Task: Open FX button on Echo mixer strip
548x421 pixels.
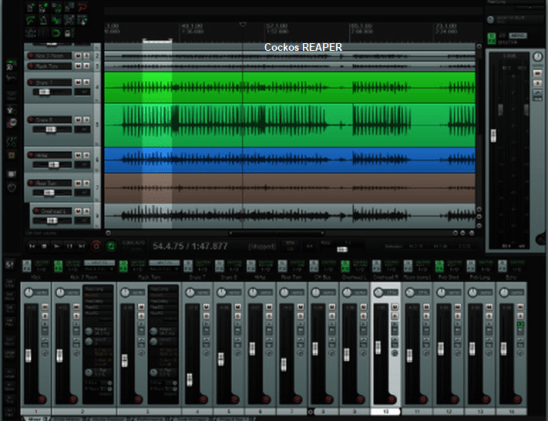Action: (502, 266)
